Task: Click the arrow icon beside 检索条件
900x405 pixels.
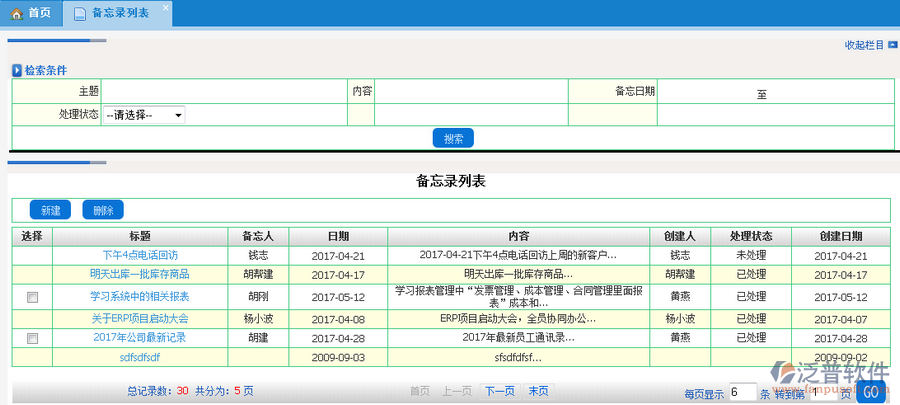Action: pos(17,70)
